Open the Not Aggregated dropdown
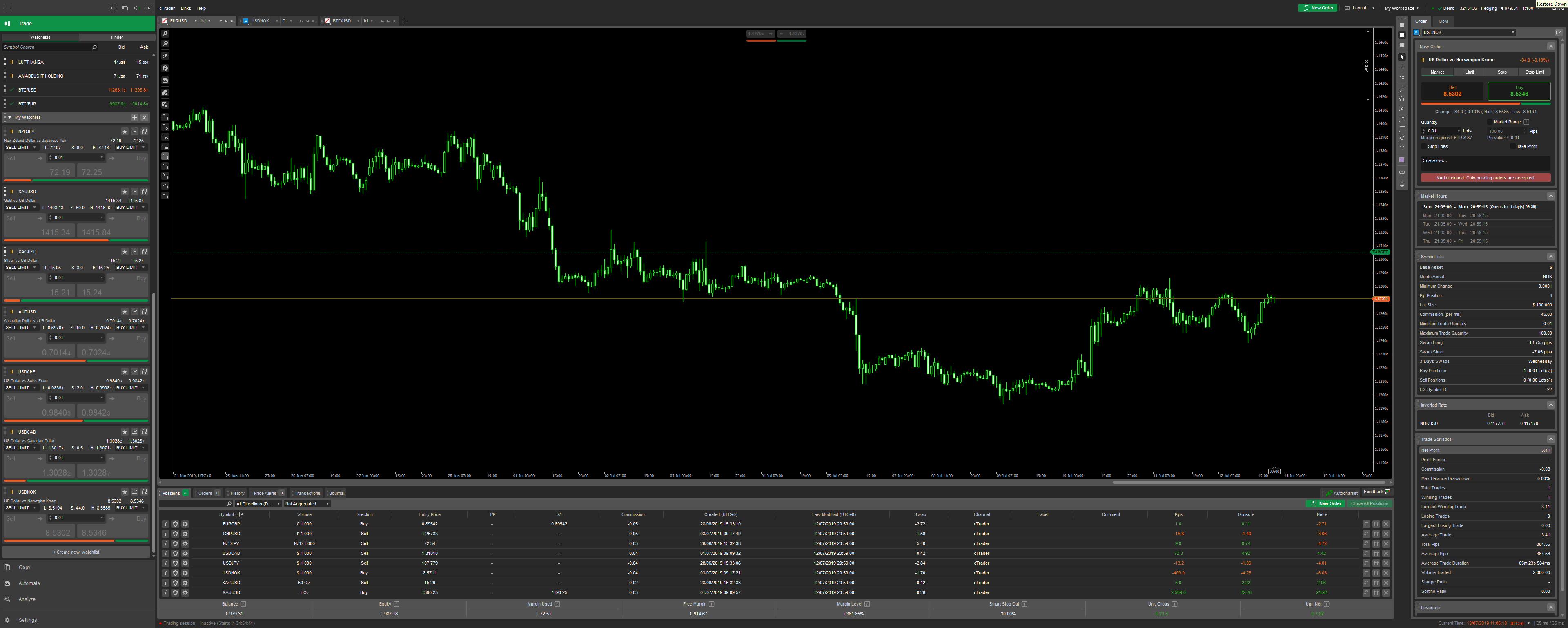Screen dimensions: 1568x628 pos(307,504)
